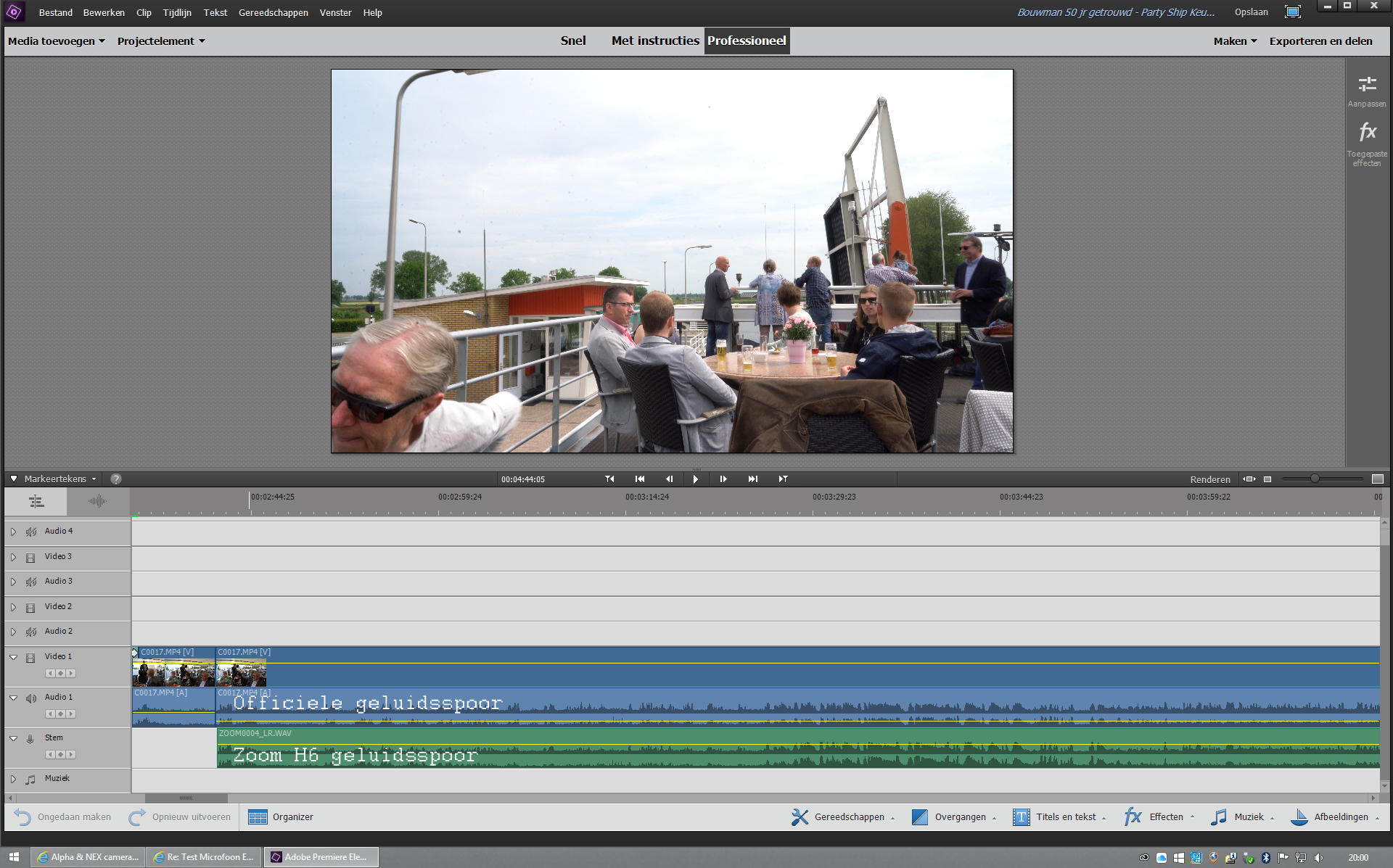The image size is (1393, 868).
Task: Step back one frame
Action: [x=669, y=479]
